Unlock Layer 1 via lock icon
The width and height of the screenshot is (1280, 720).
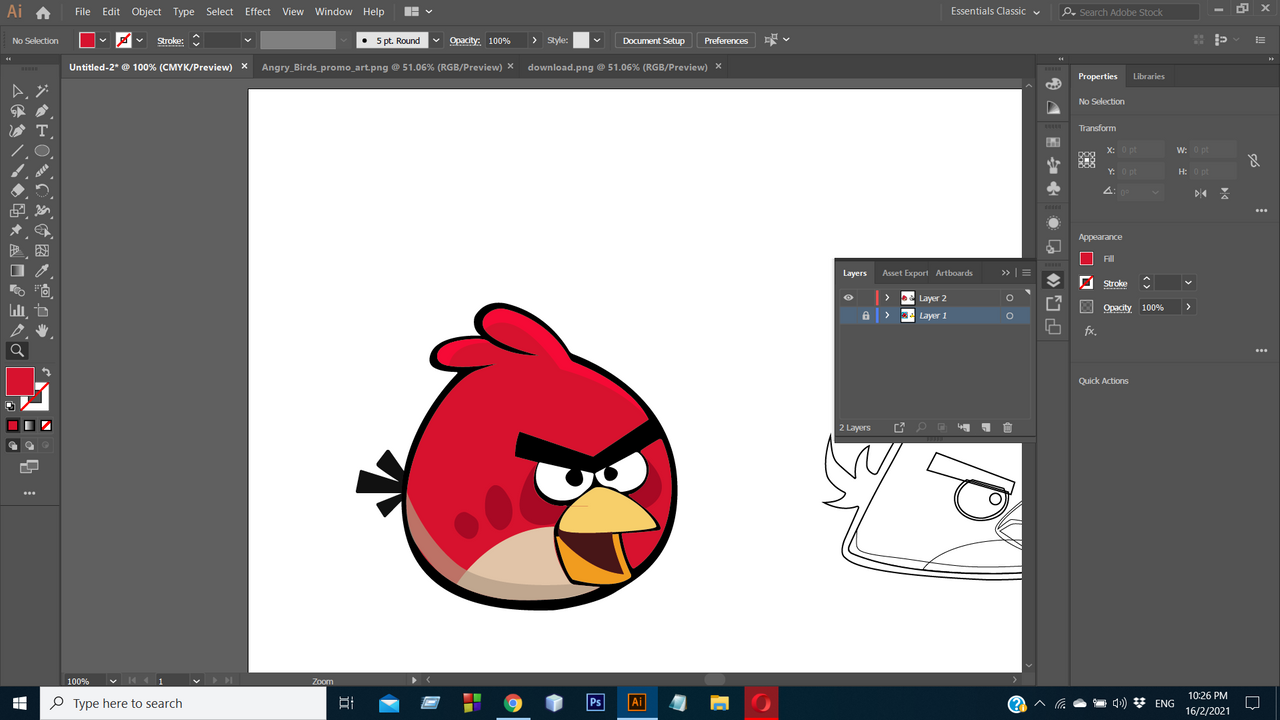[x=866, y=316]
